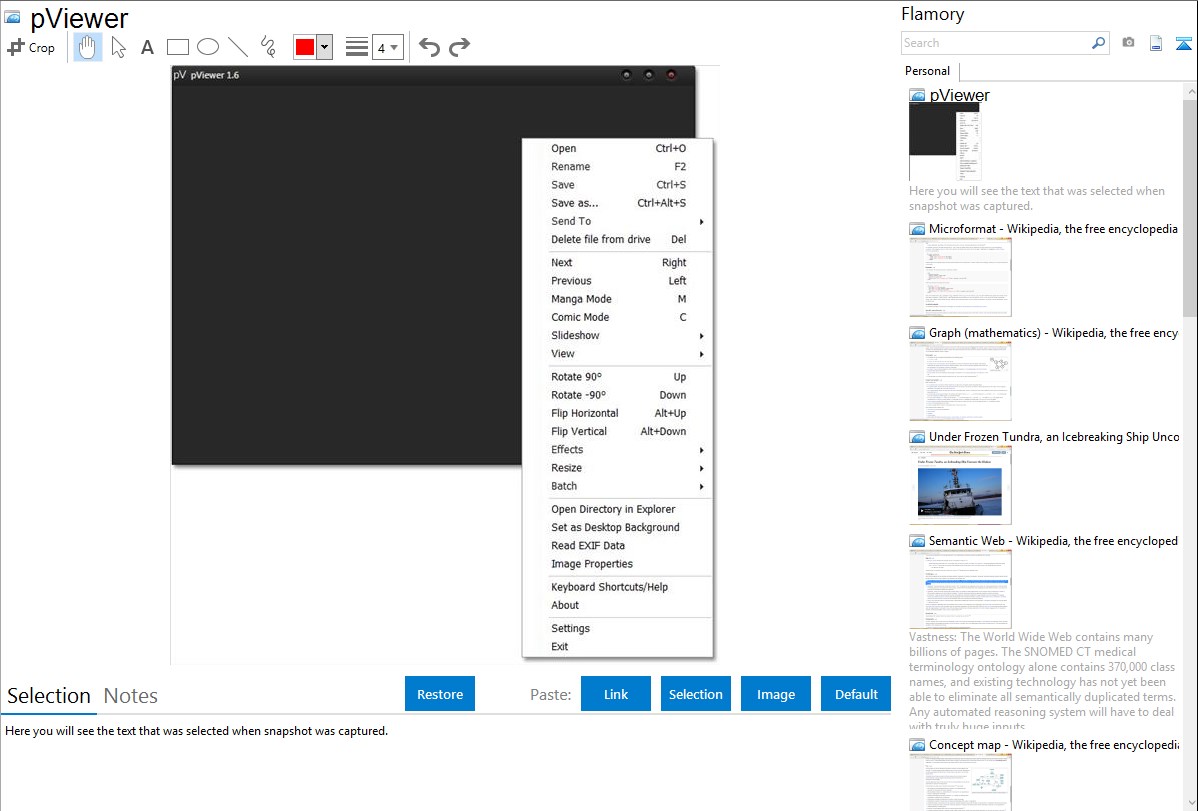Viewport: 1198px width, 811px height.
Task: Choose Delete file from drive
Action: point(617,239)
